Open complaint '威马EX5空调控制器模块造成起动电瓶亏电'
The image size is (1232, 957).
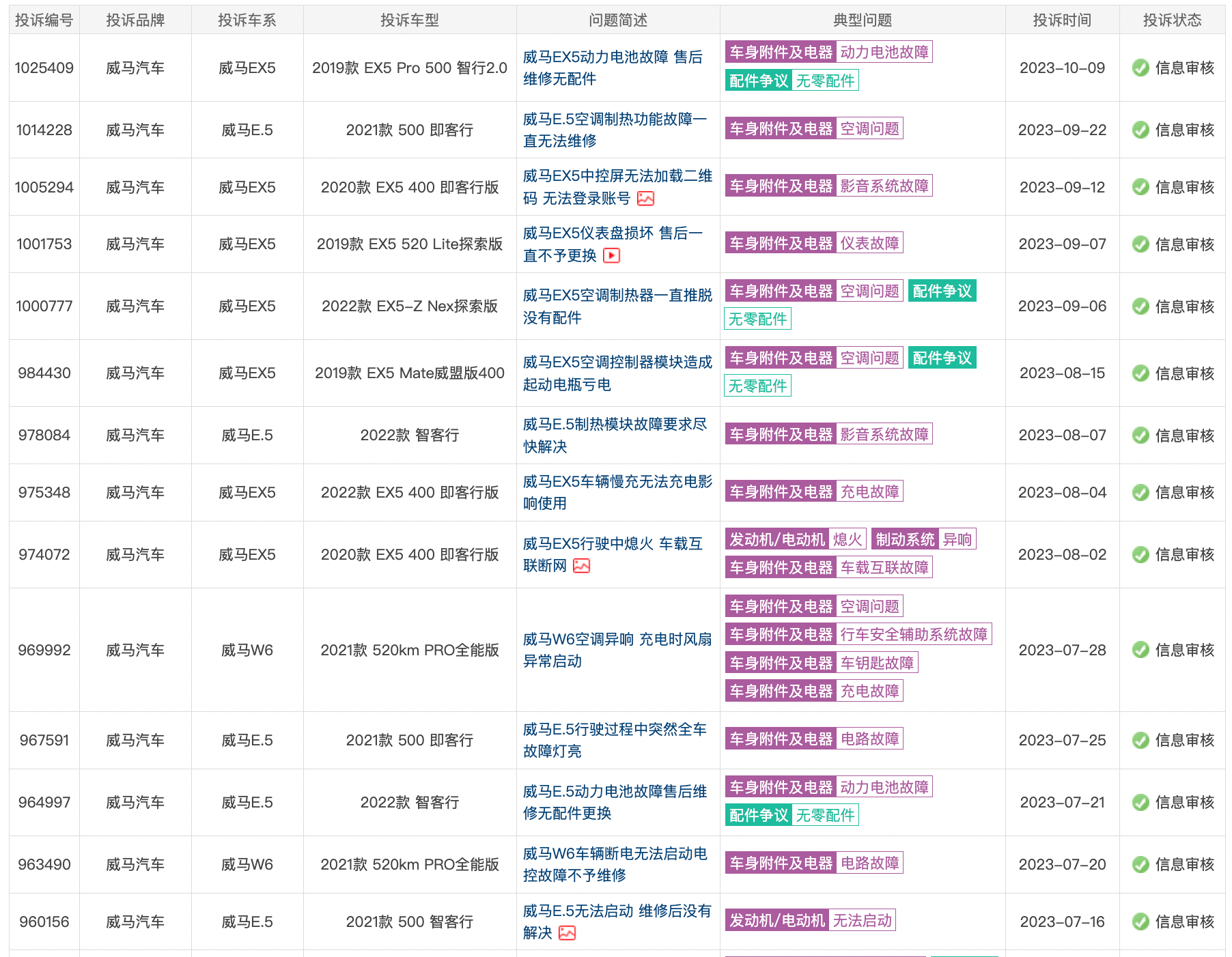617,373
